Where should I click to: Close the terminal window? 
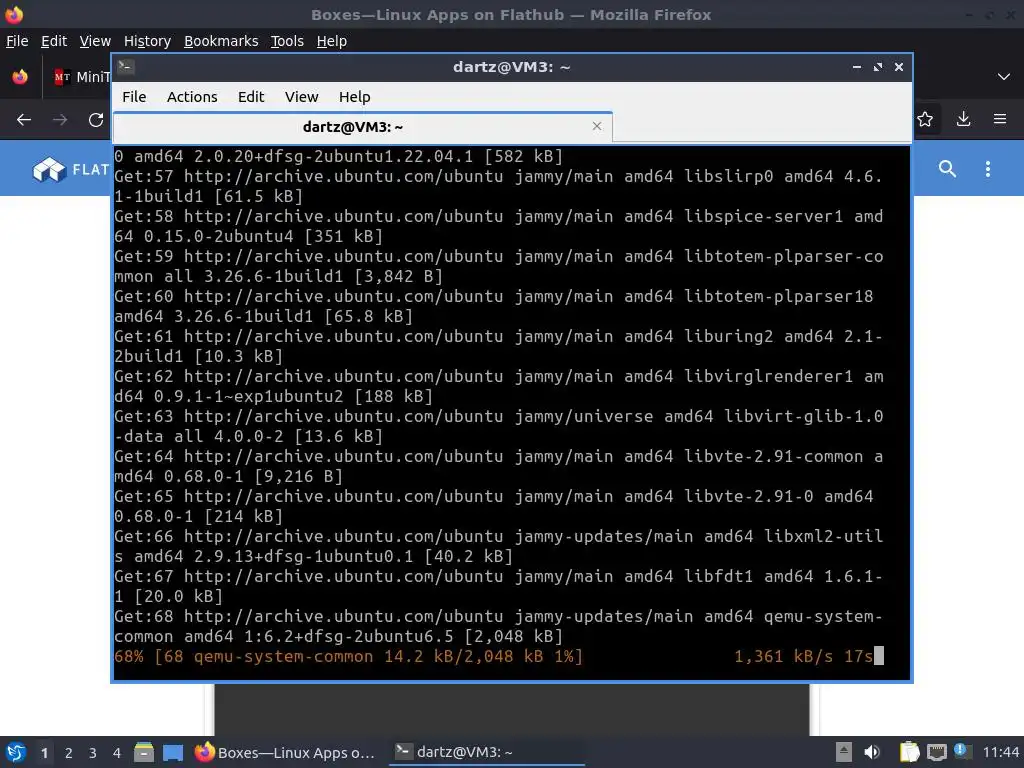tap(899, 67)
